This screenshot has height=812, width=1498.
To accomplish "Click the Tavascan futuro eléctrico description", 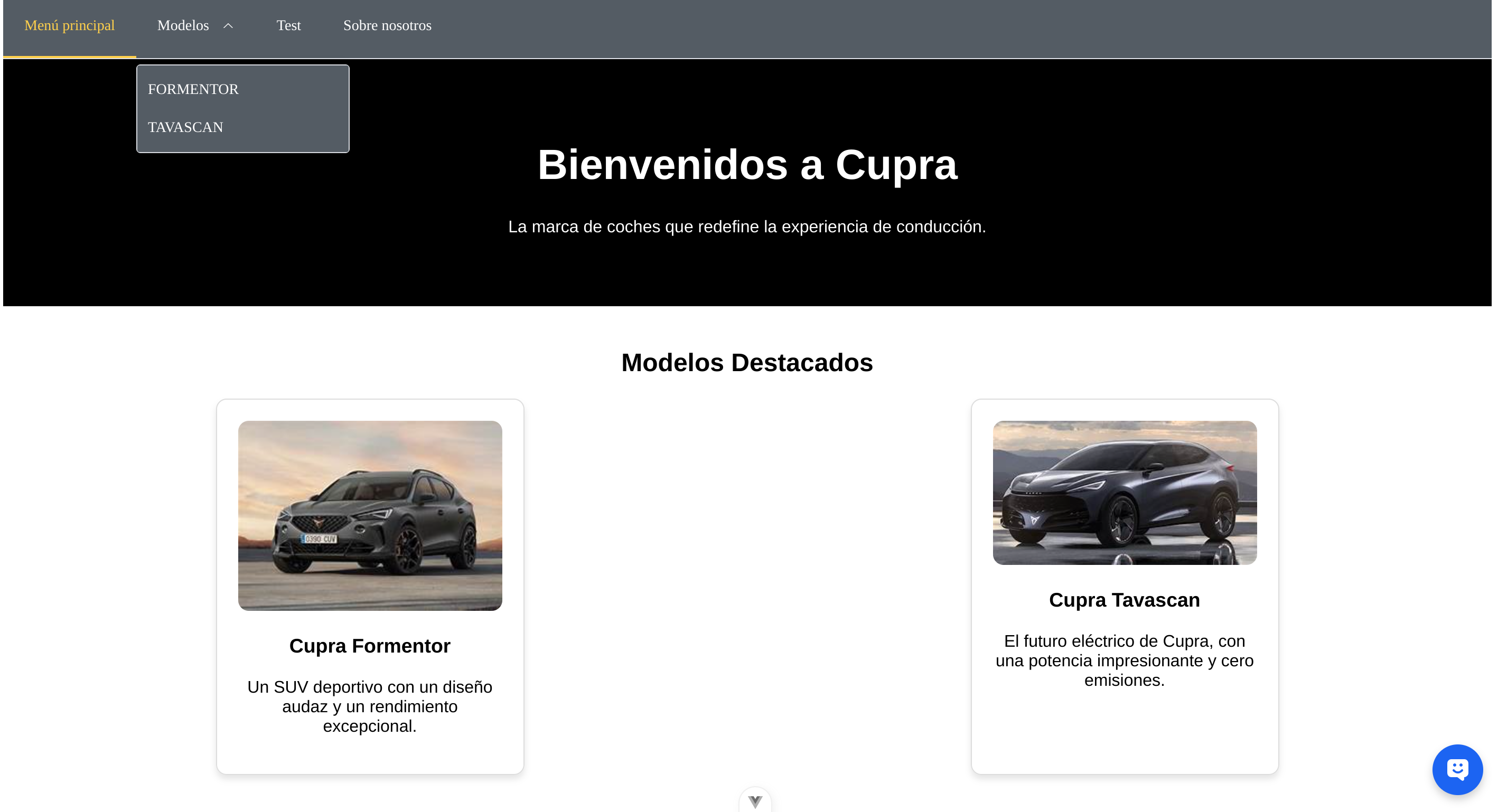I will 1124,660.
